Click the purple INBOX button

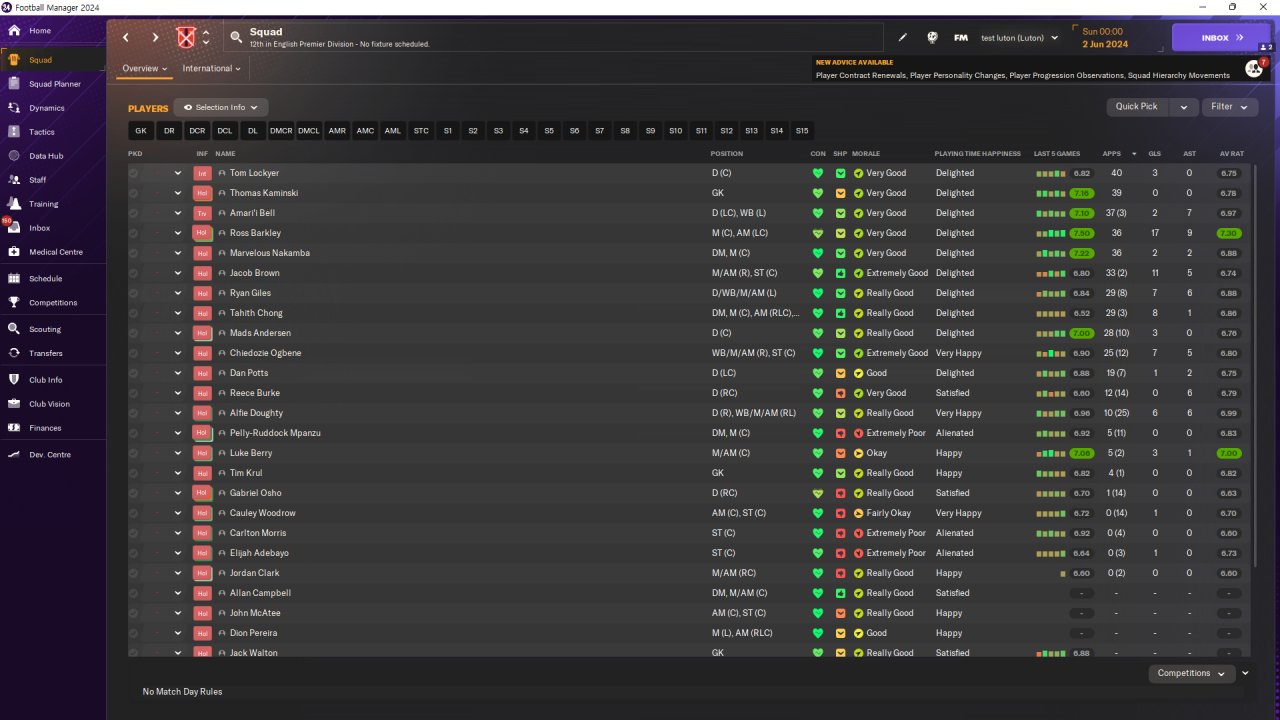pyautogui.click(x=1221, y=38)
